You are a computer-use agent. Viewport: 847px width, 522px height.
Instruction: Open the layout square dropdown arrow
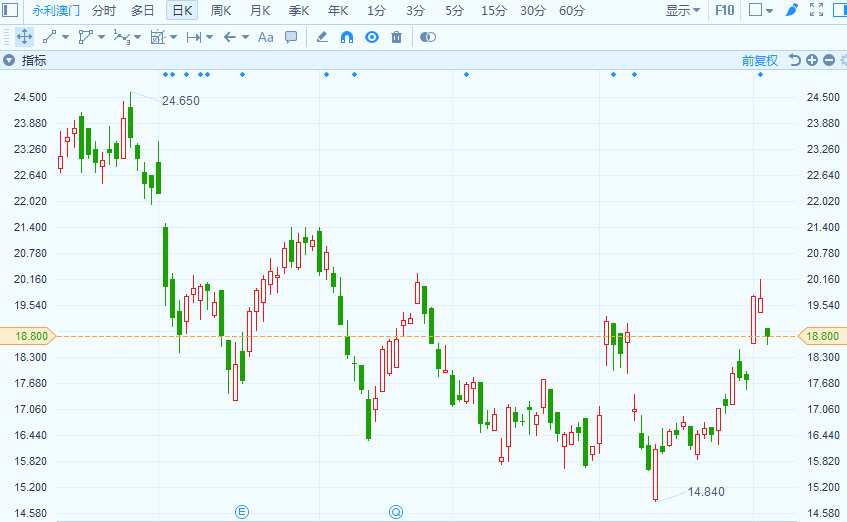click(769, 10)
